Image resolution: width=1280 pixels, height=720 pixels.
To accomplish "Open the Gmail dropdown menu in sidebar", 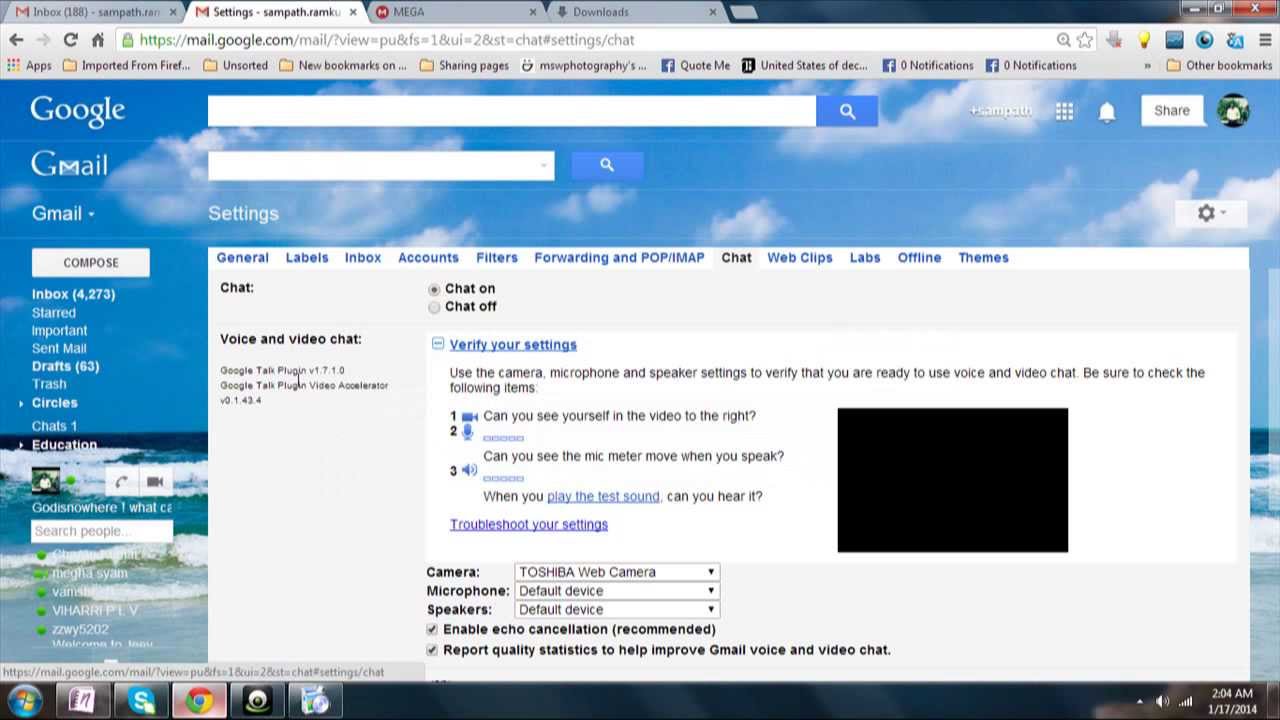I will [x=63, y=213].
